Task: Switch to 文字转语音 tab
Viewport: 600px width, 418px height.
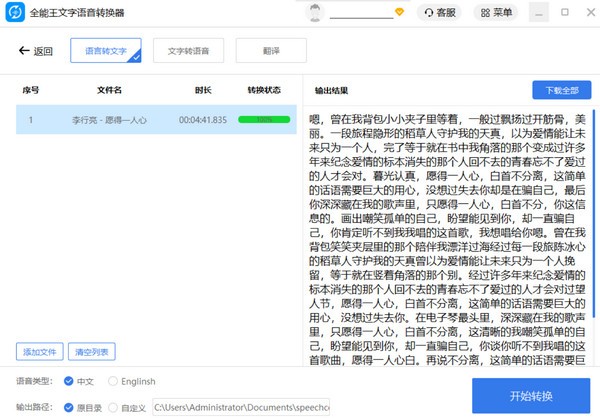Action: click(x=188, y=50)
